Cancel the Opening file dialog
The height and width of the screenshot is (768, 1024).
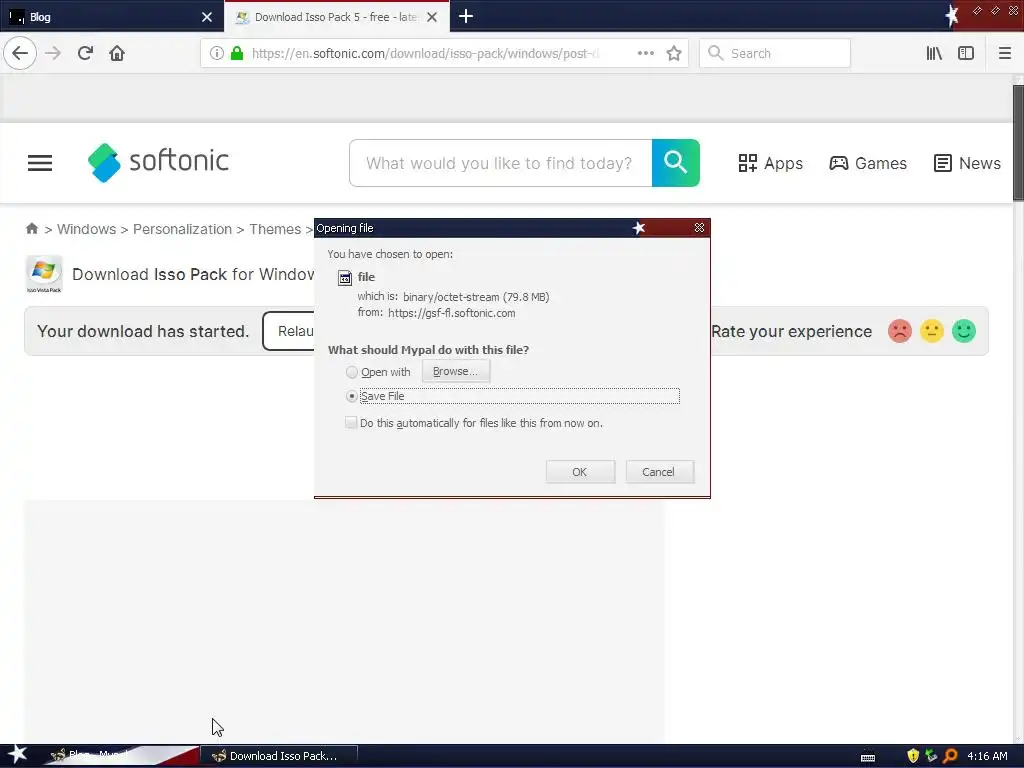coord(659,472)
